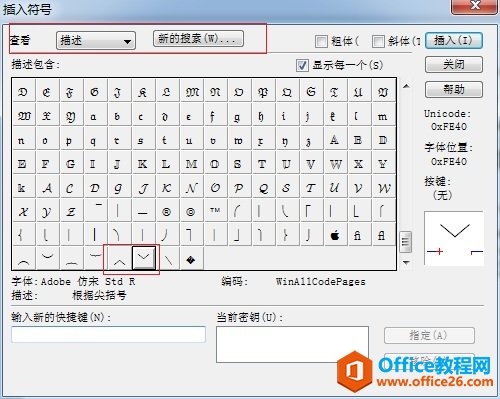Select the Fraktur capital W symbol
Screen dimensions: 500x399
[x=24, y=116]
